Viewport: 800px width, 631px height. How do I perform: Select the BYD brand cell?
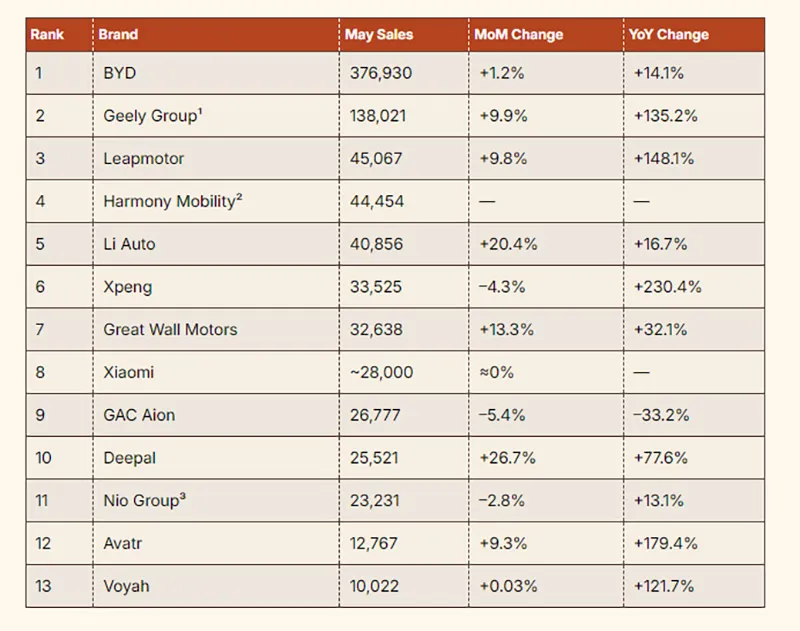pyautogui.click(x=120, y=73)
